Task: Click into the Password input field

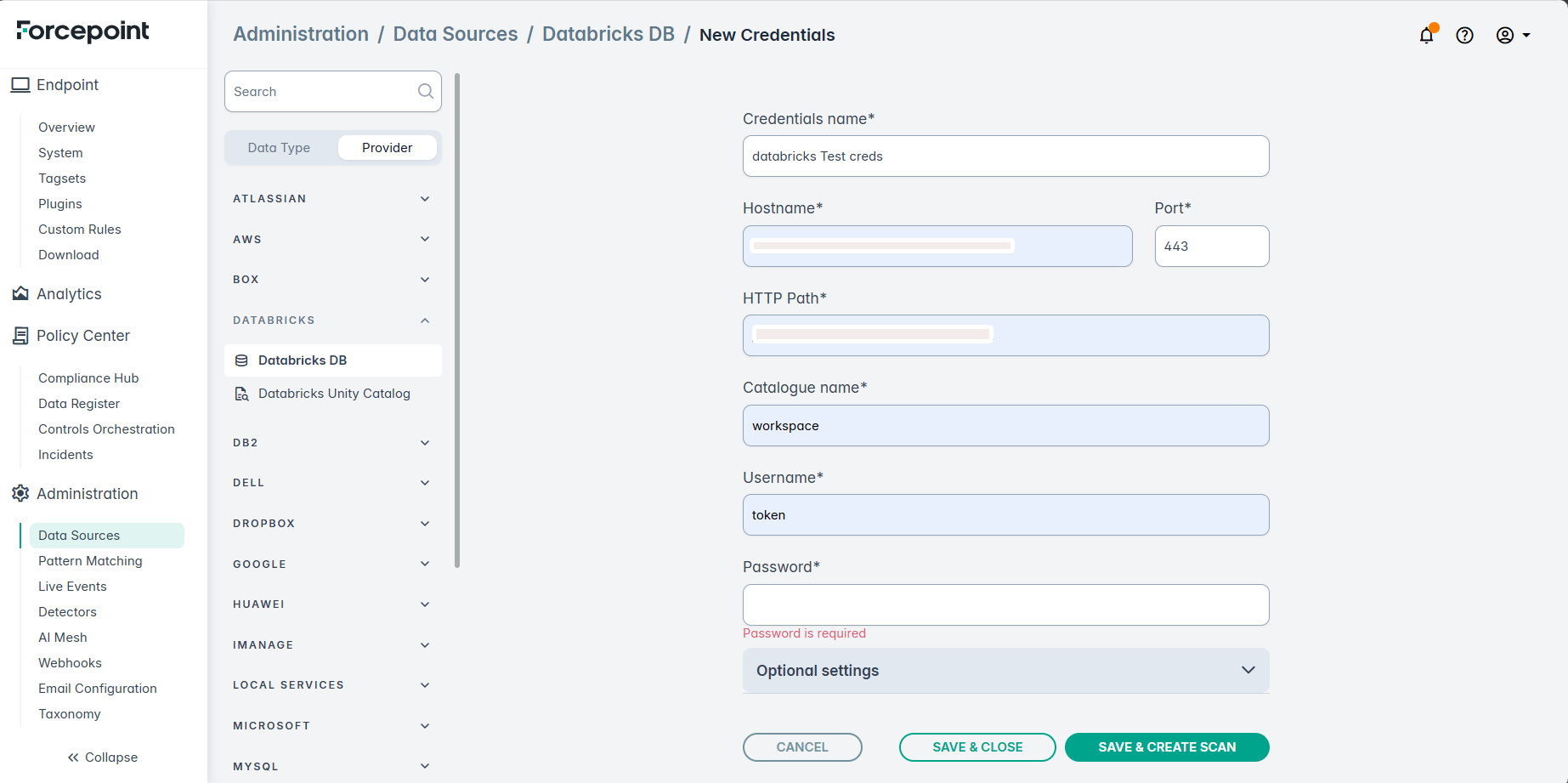Action: (1005, 605)
